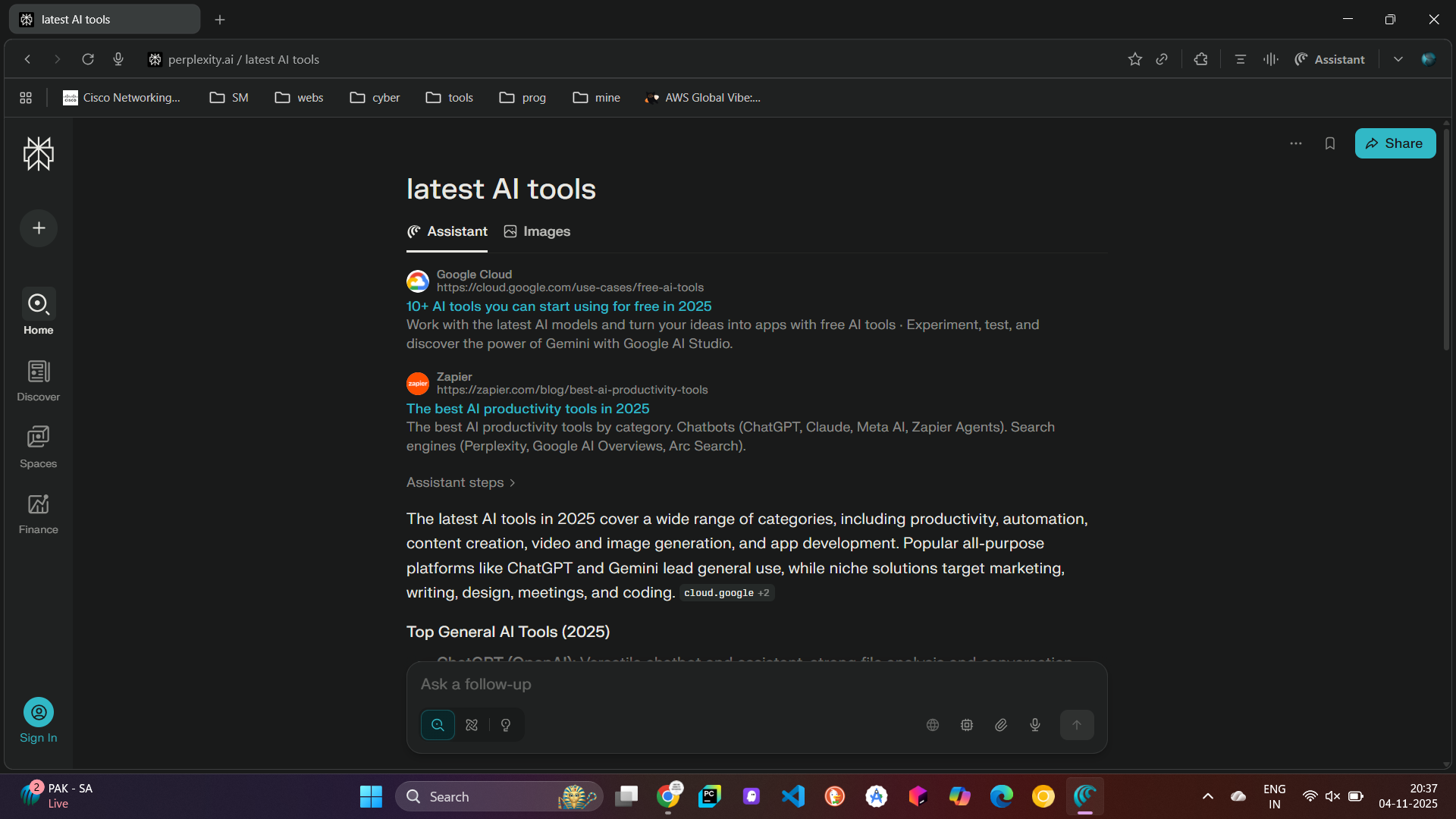
Task: Click the globe sources icon in input box
Action: tap(933, 725)
